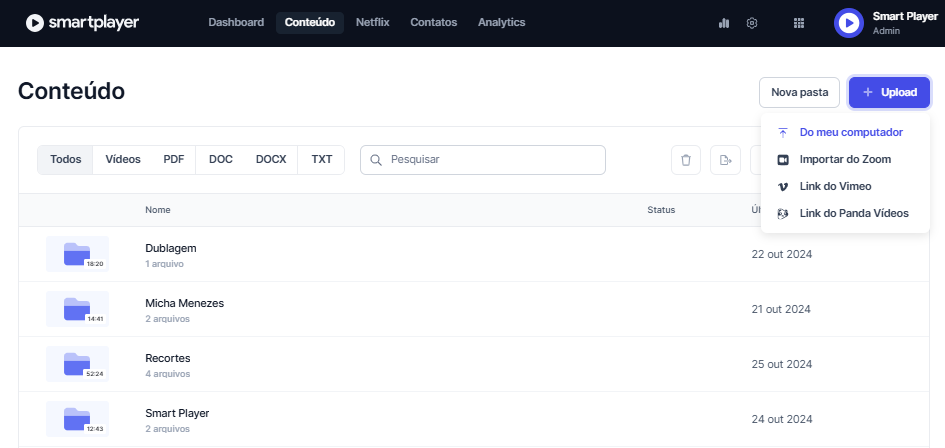The image size is (945, 448).
Task: Open the bar chart statistics icon
Action: 724,23
